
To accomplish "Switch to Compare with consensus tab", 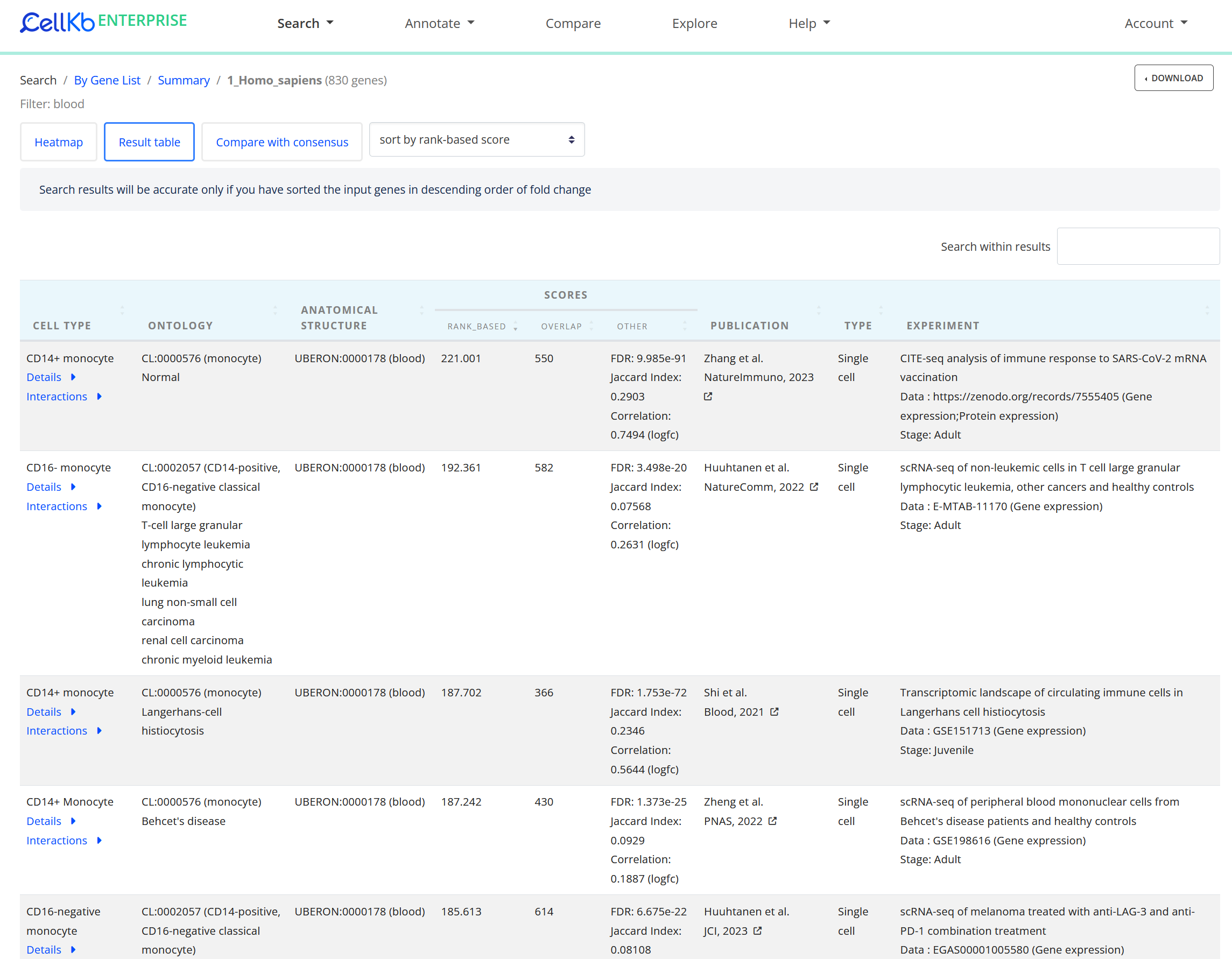I will 282,142.
